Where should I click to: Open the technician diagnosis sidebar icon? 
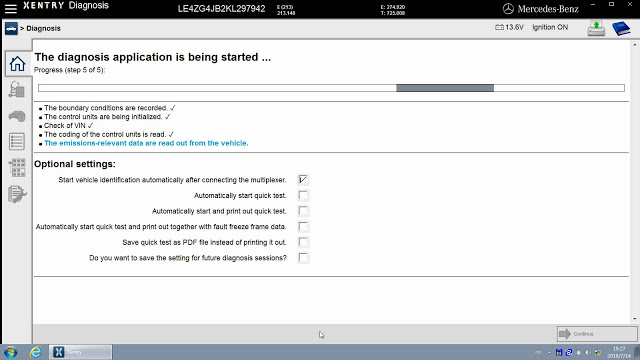[17, 90]
